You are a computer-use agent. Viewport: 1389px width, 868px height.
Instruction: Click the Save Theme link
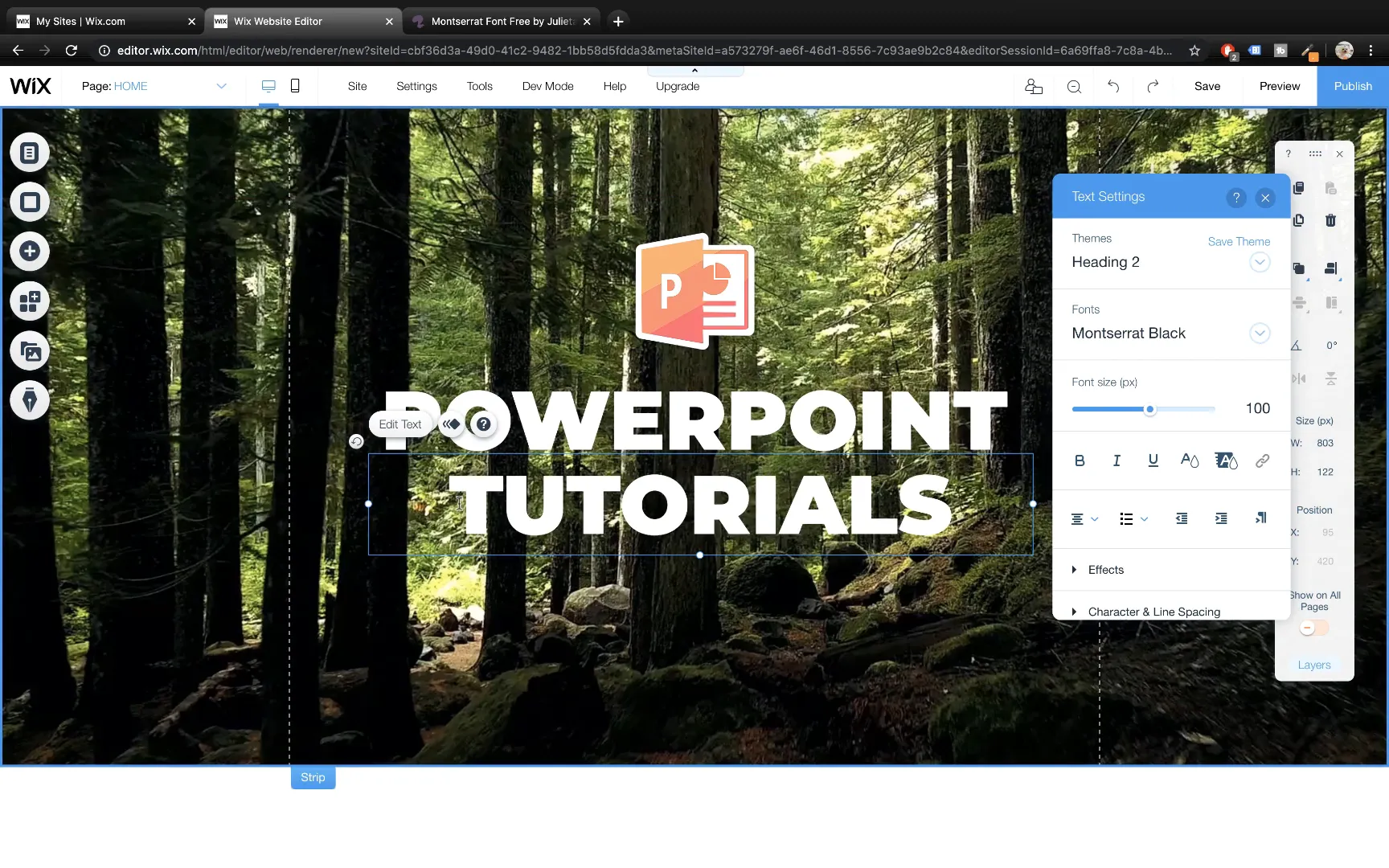pos(1239,241)
